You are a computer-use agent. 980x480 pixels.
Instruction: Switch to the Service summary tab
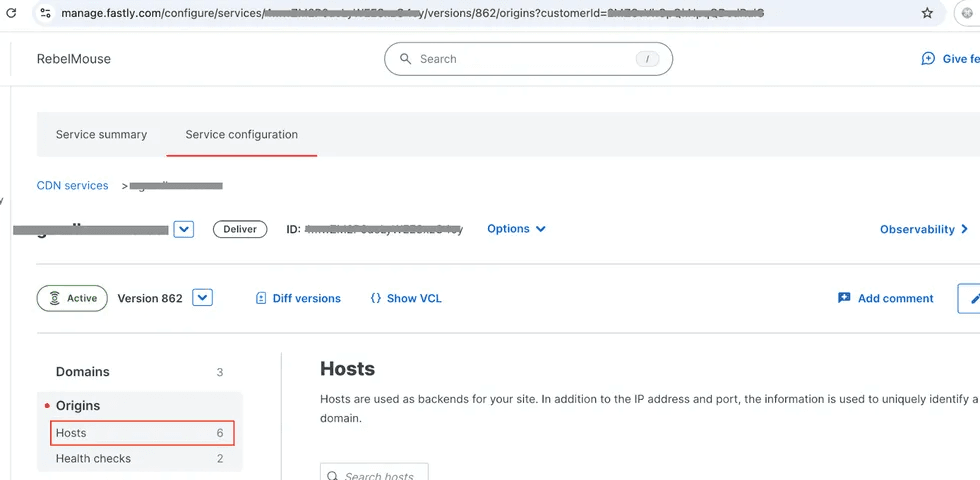tap(101, 134)
